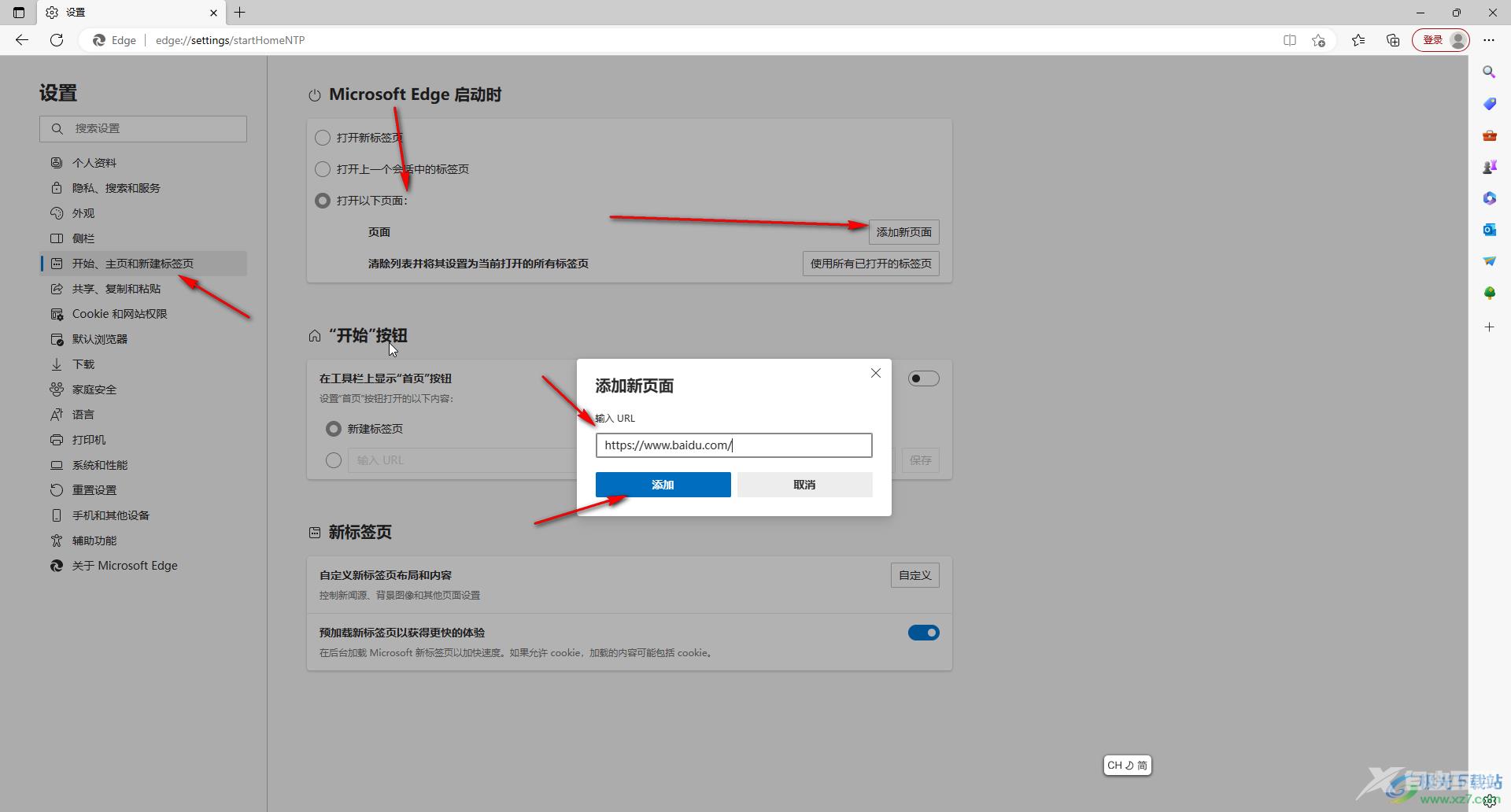Click the sidebar search icon
The height and width of the screenshot is (812, 1511).
(x=1489, y=72)
